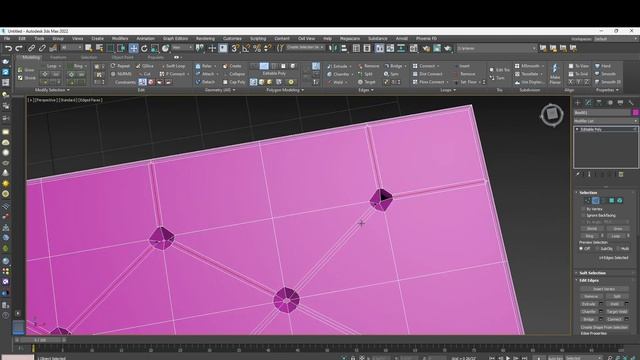Select the Select and Rotate tool
This screenshot has width=640, height=360.
144,48
